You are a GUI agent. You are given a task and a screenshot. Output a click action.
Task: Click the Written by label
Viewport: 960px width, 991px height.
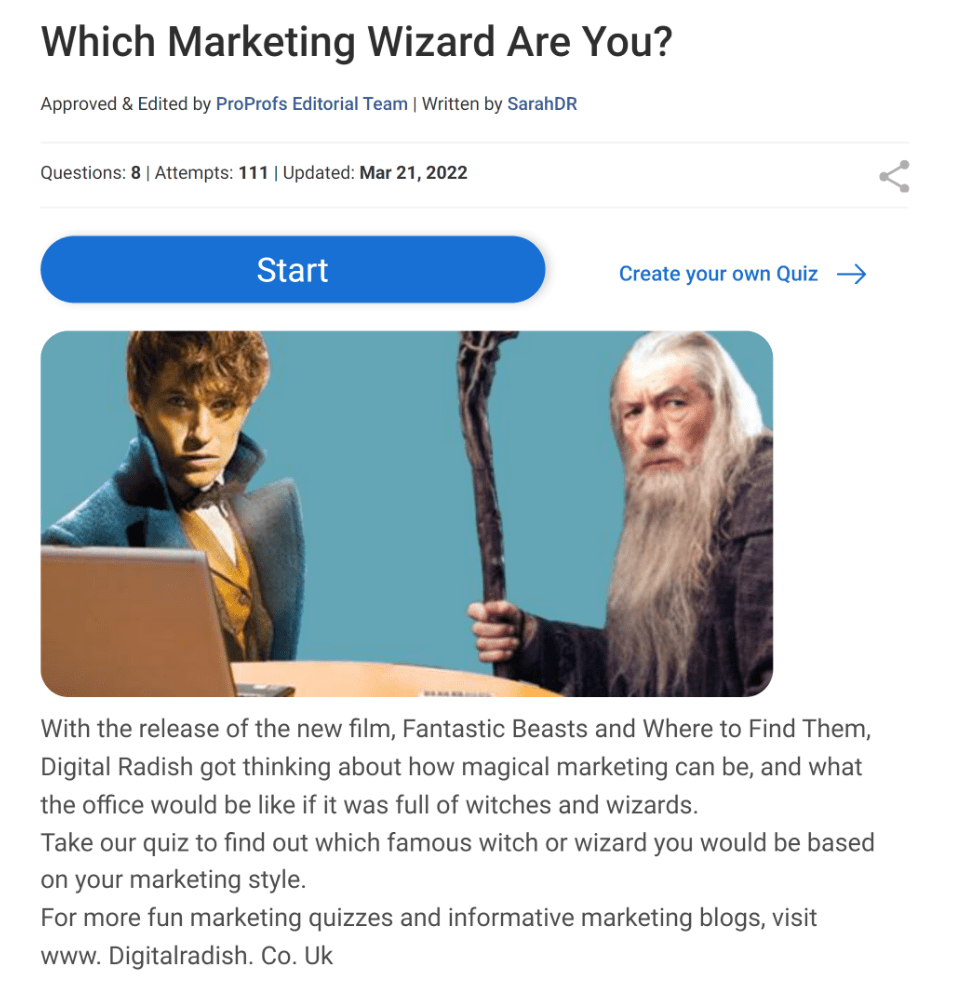click(x=462, y=104)
